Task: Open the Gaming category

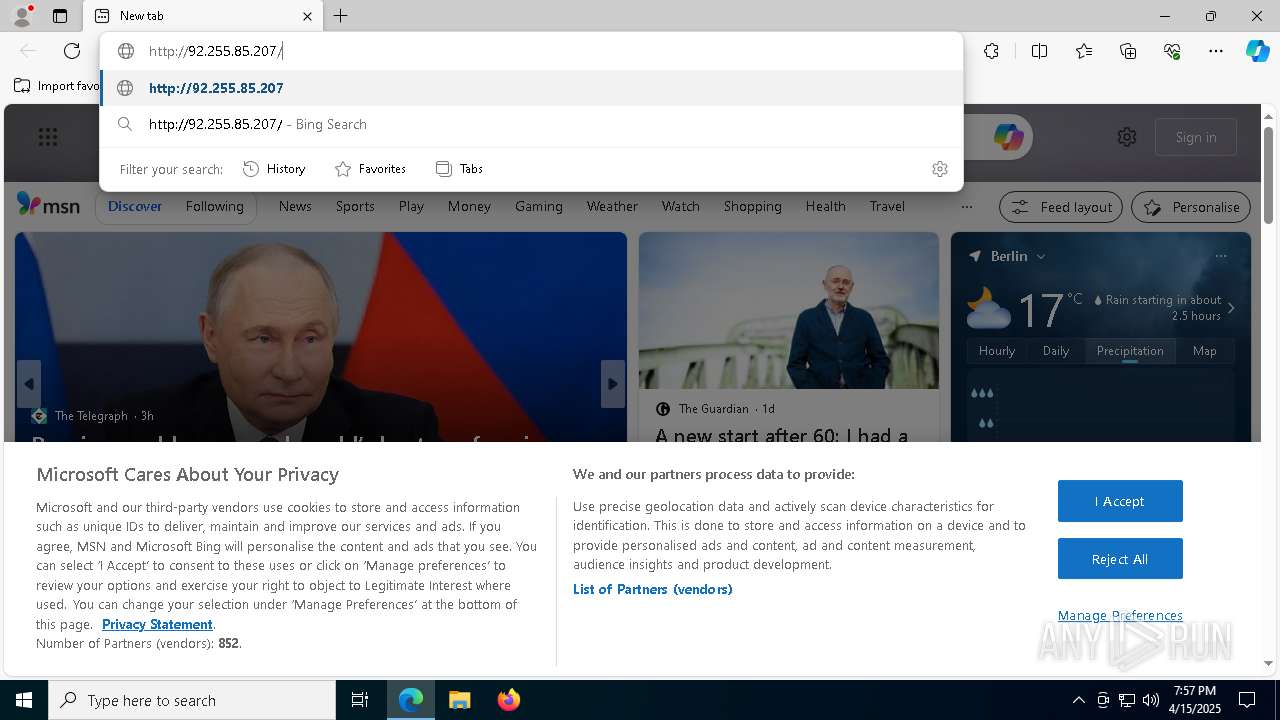Action: (539, 206)
